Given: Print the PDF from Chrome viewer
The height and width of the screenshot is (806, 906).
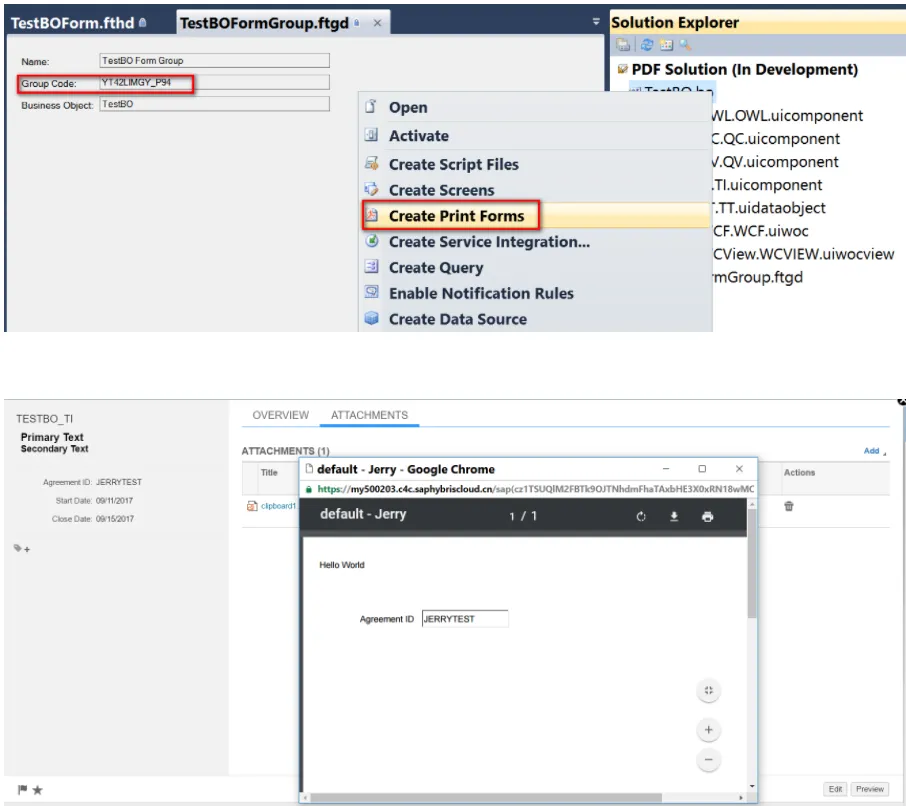Looking at the screenshot, I should click(707, 516).
